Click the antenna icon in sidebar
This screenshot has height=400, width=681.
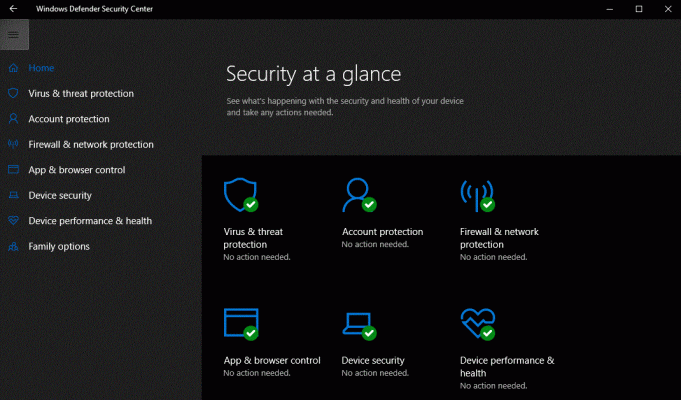click(13, 144)
